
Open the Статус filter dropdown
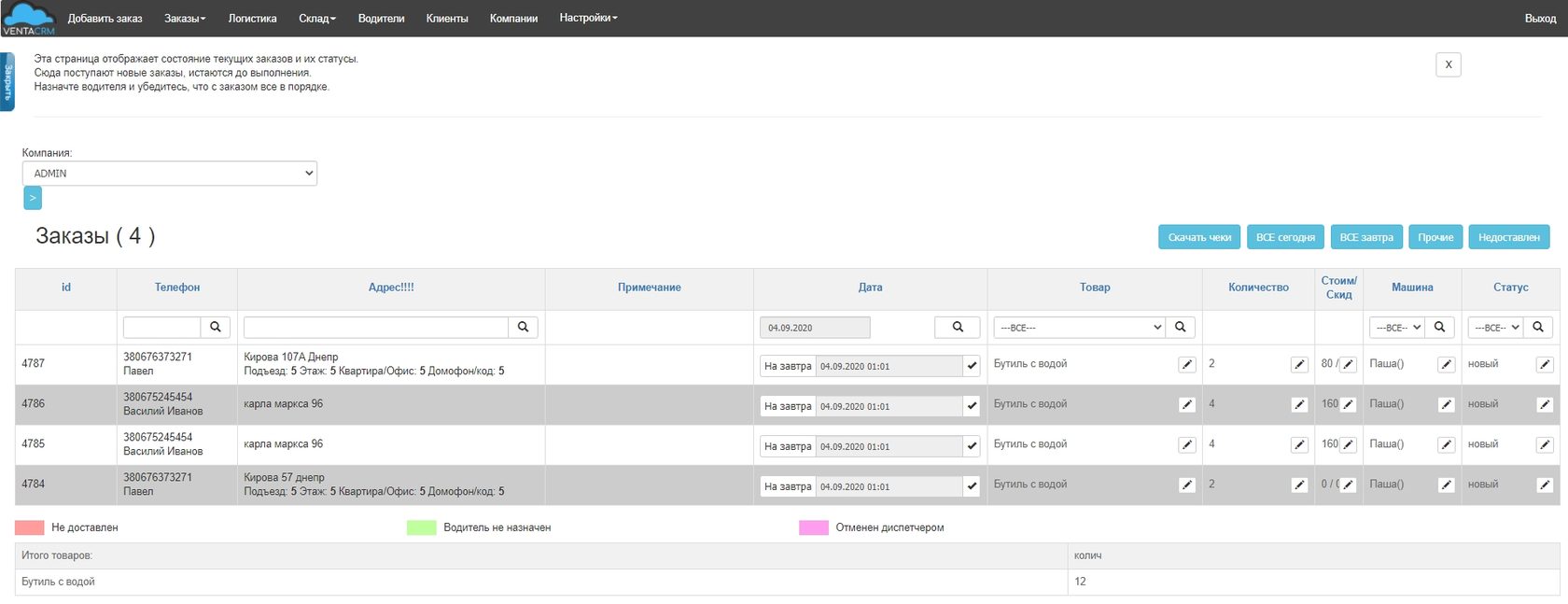point(1496,328)
